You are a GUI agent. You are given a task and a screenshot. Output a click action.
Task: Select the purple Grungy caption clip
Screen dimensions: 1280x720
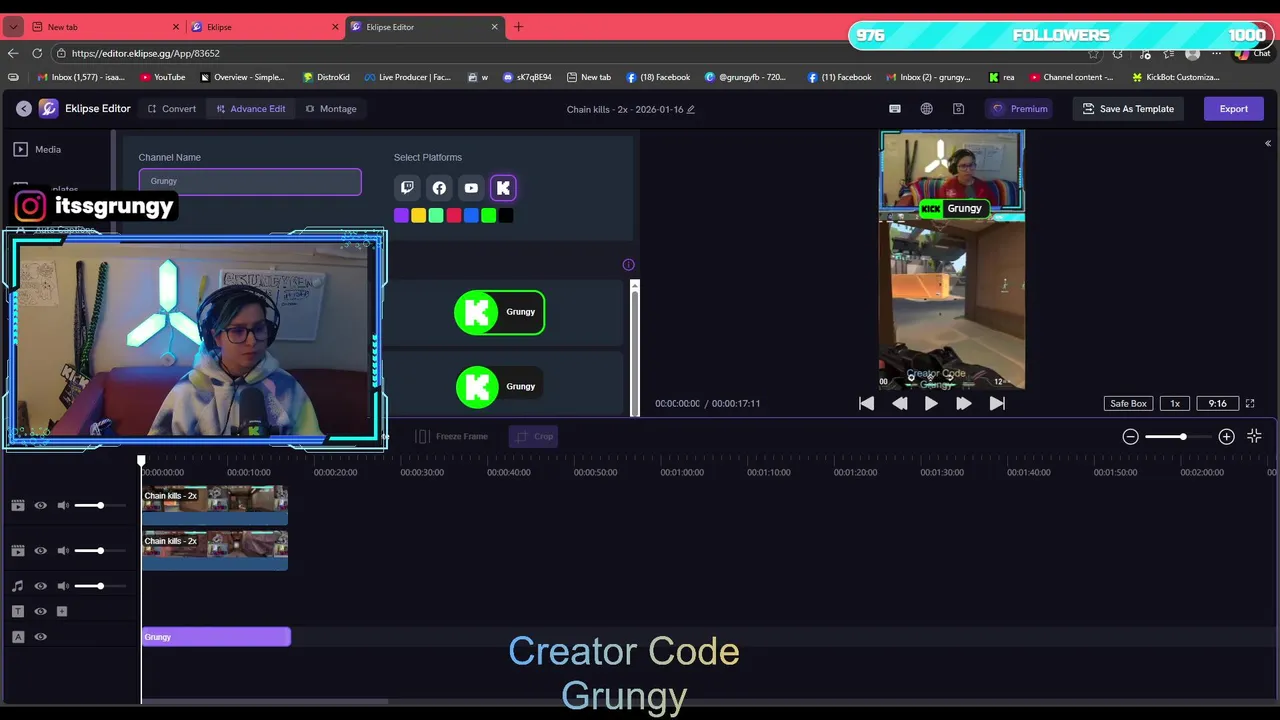[x=216, y=637]
